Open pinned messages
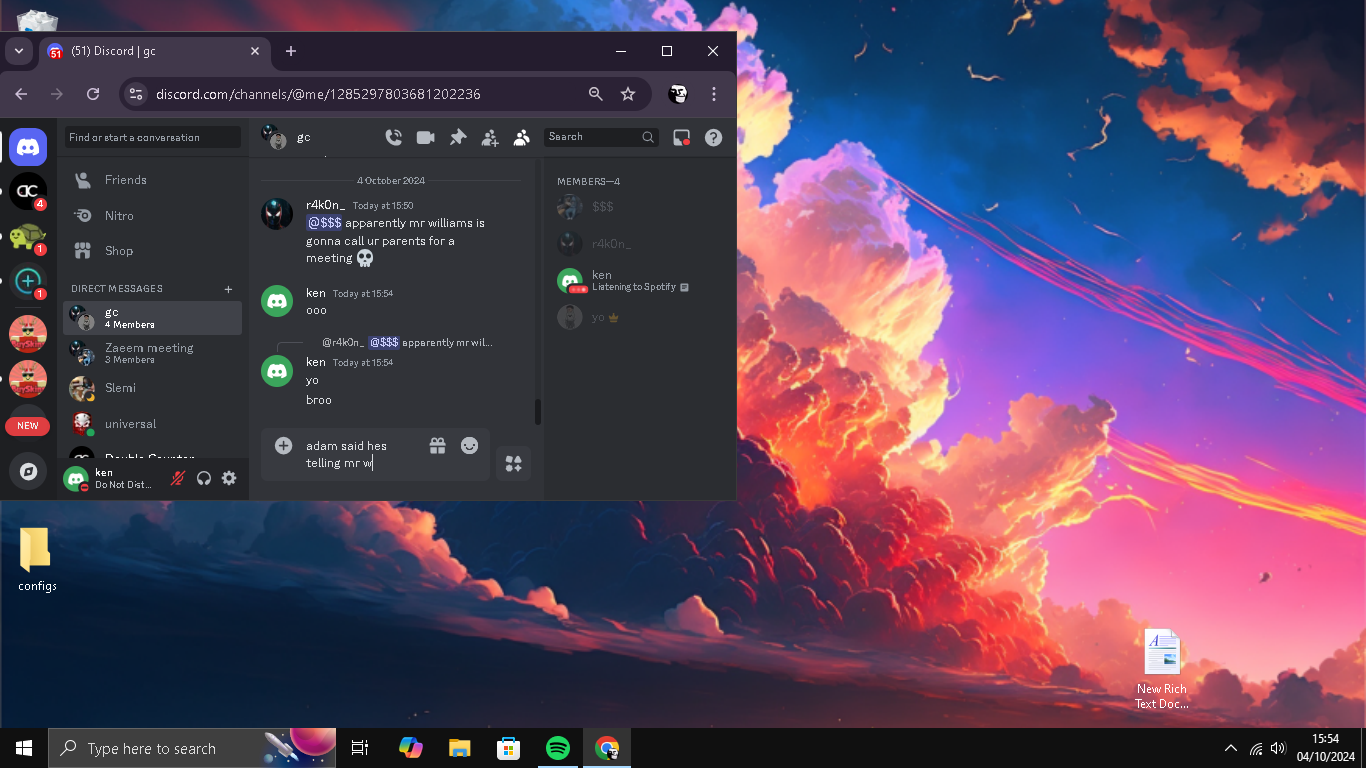Viewport: 1366px width, 768px height. [458, 138]
